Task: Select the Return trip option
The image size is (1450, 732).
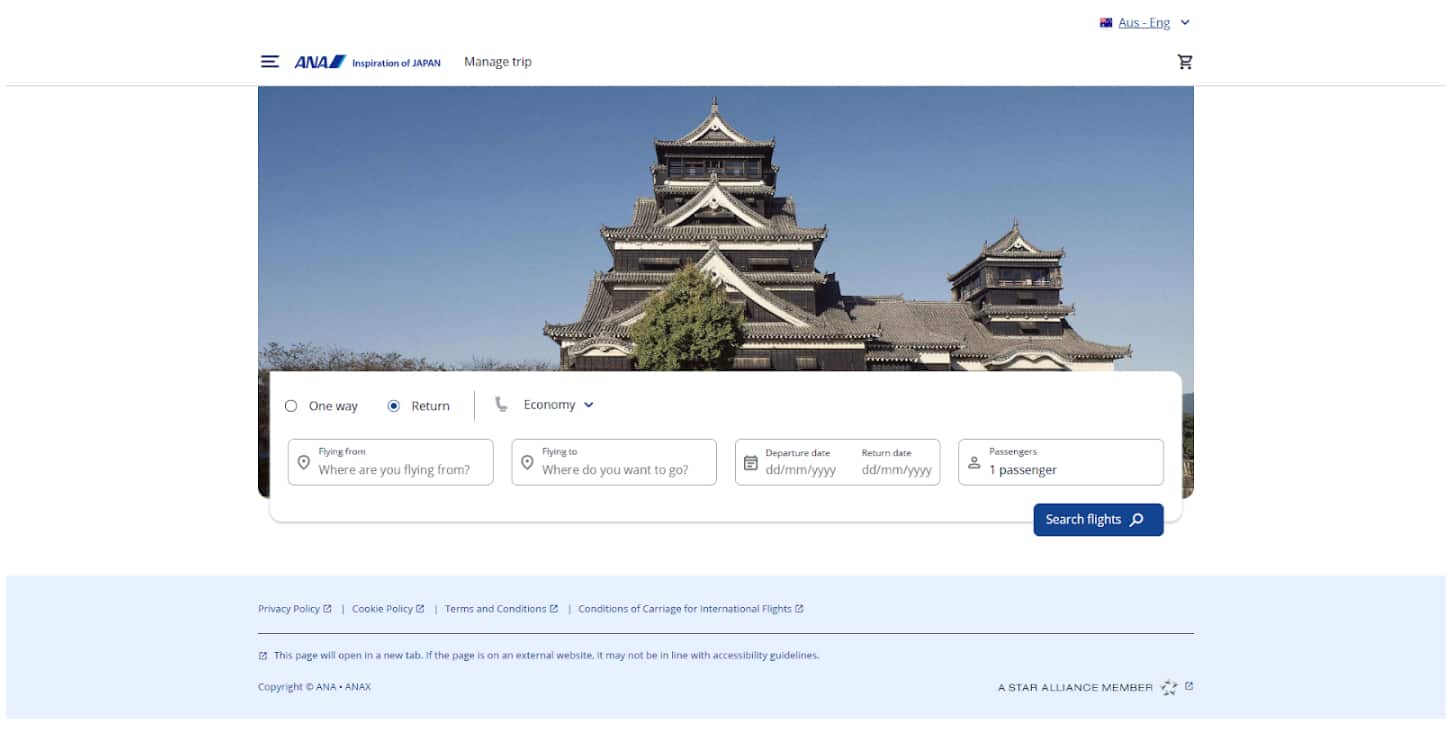Action: (393, 405)
